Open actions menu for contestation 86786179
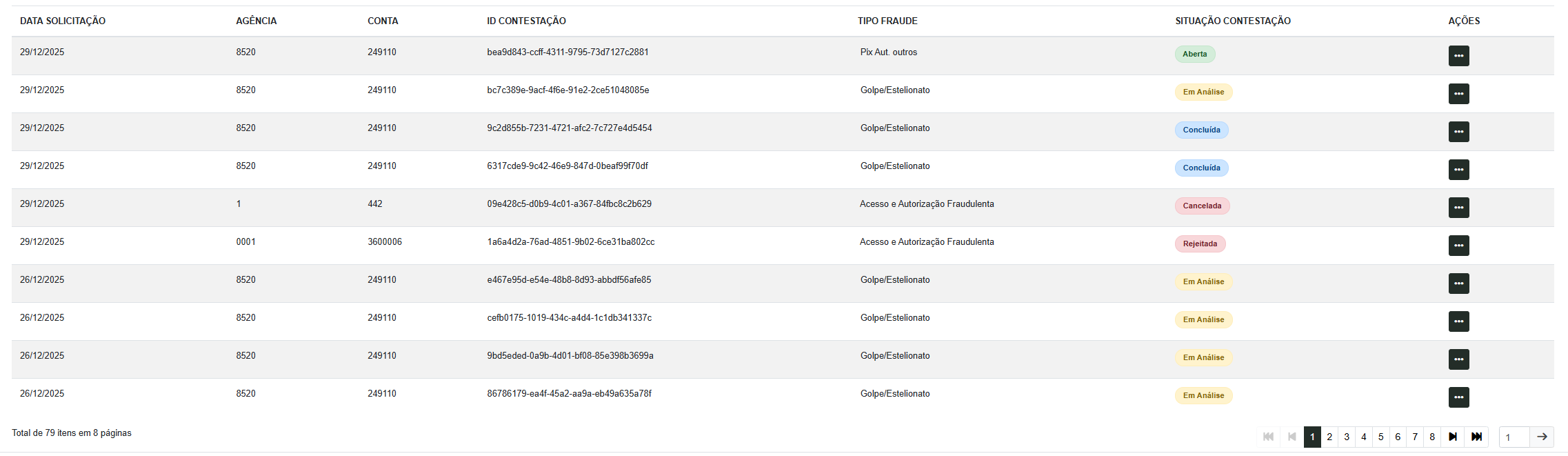The image size is (1568, 456). click(1458, 397)
